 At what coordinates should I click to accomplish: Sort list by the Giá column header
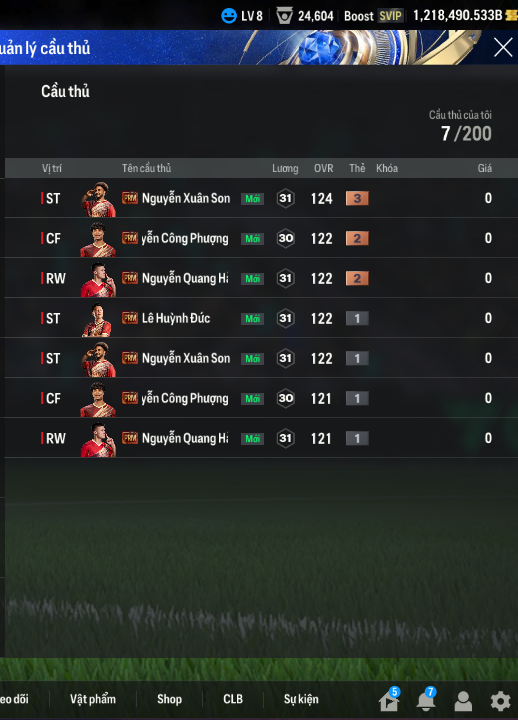(x=484, y=169)
